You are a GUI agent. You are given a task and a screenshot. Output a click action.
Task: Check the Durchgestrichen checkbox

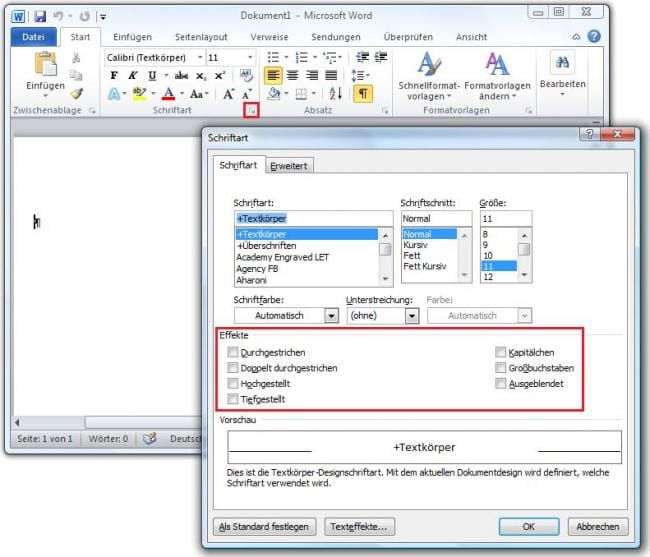click(x=233, y=352)
